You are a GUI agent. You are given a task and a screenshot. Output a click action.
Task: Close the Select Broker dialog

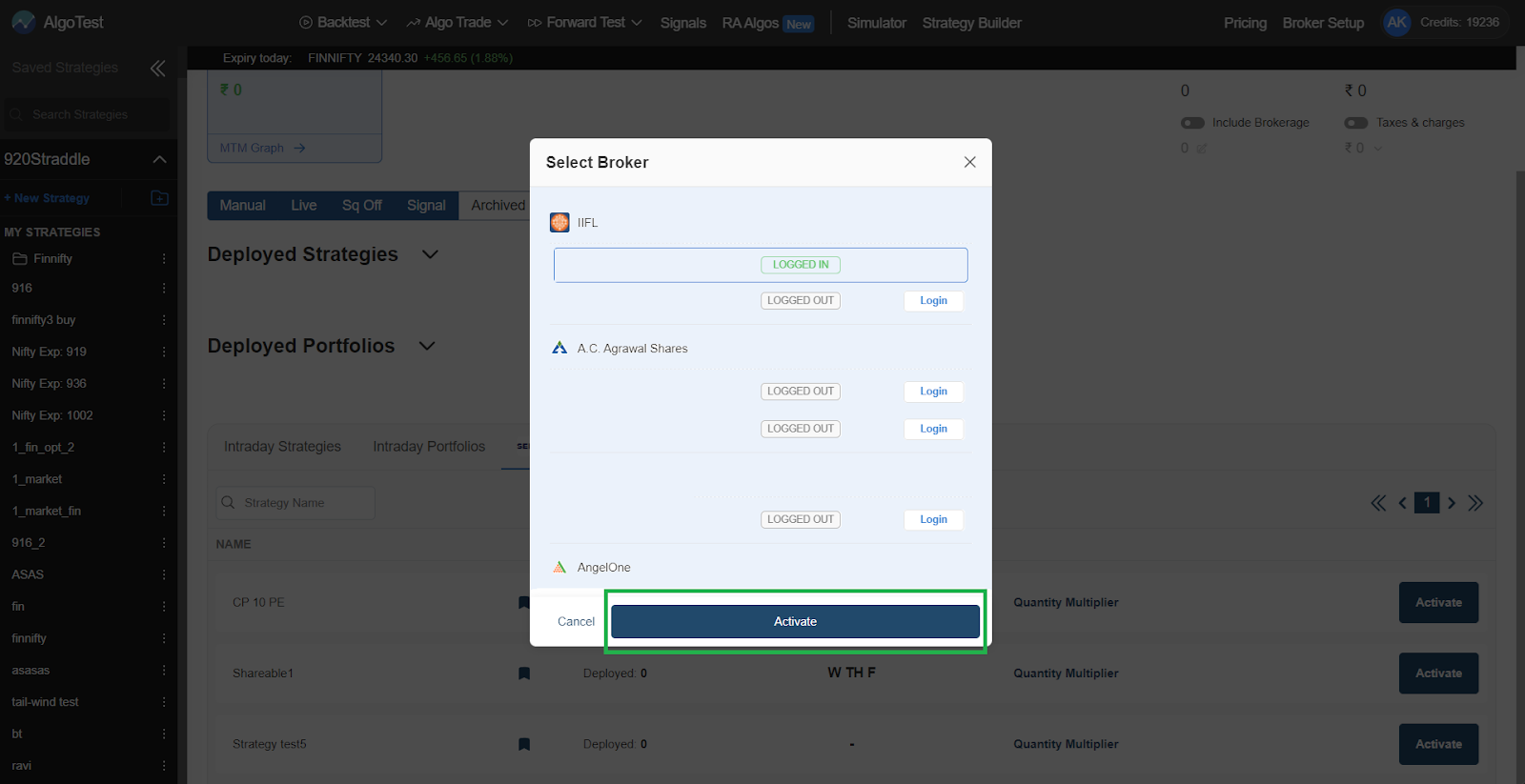pyautogui.click(x=969, y=162)
